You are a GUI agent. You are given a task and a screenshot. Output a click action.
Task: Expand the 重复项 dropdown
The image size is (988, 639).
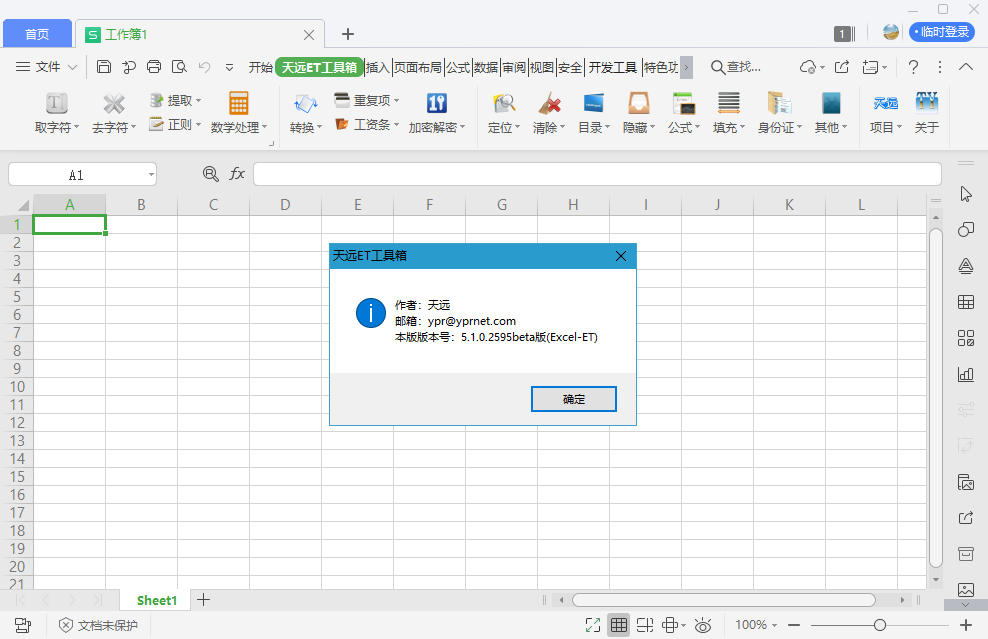coord(396,101)
